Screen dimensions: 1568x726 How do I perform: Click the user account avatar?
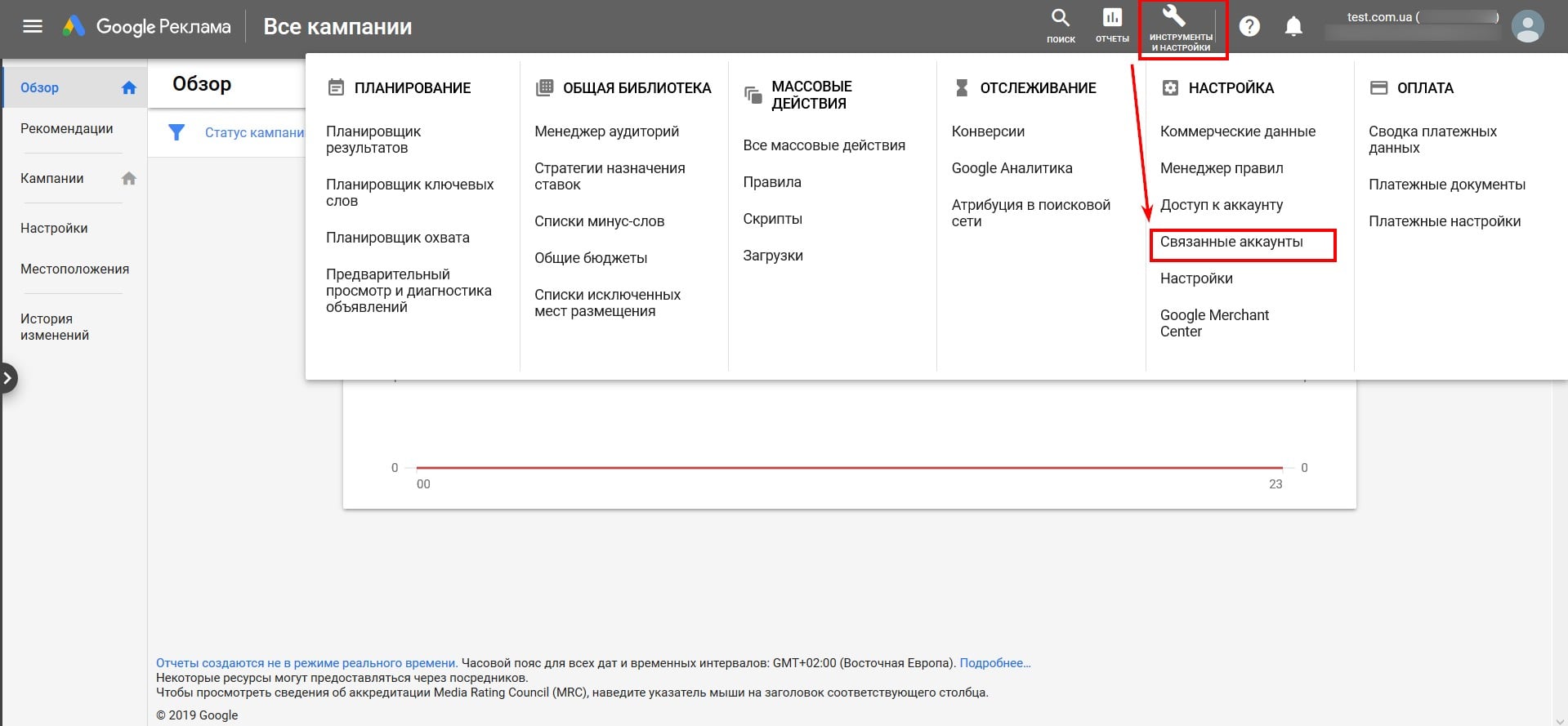pyautogui.click(x=1527, y=27)
